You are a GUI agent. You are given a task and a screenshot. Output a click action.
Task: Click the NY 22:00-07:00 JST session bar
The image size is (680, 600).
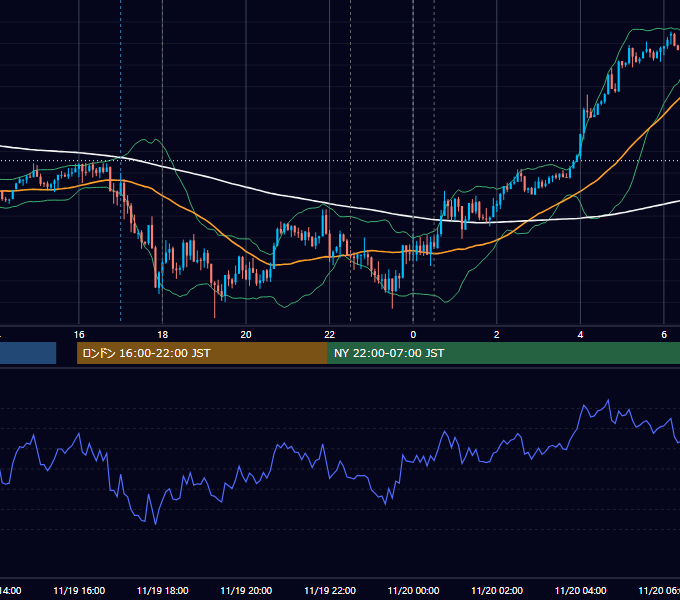(503, 353)
